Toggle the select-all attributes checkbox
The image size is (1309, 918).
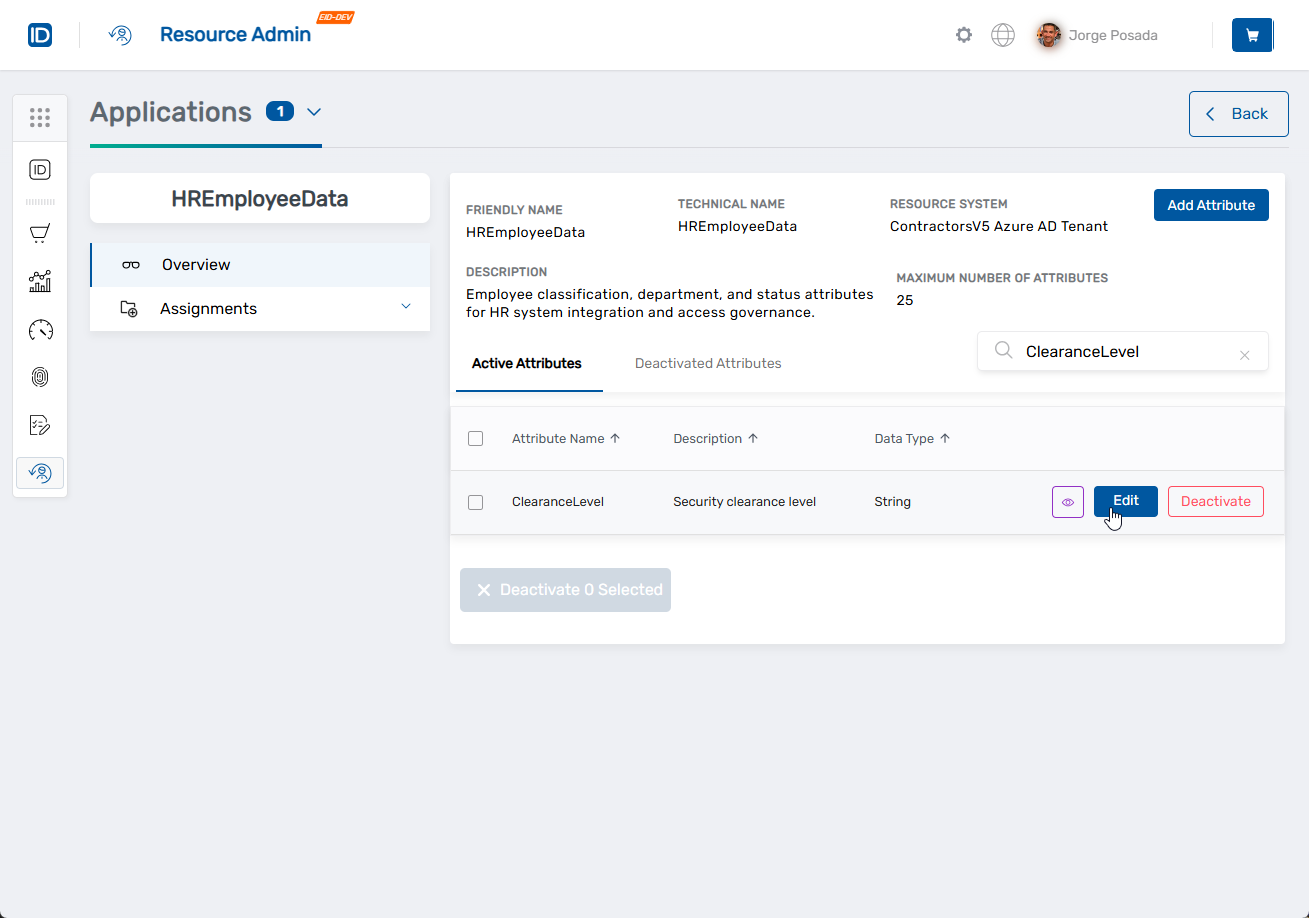pyautogui.click(x=476, y=439)
